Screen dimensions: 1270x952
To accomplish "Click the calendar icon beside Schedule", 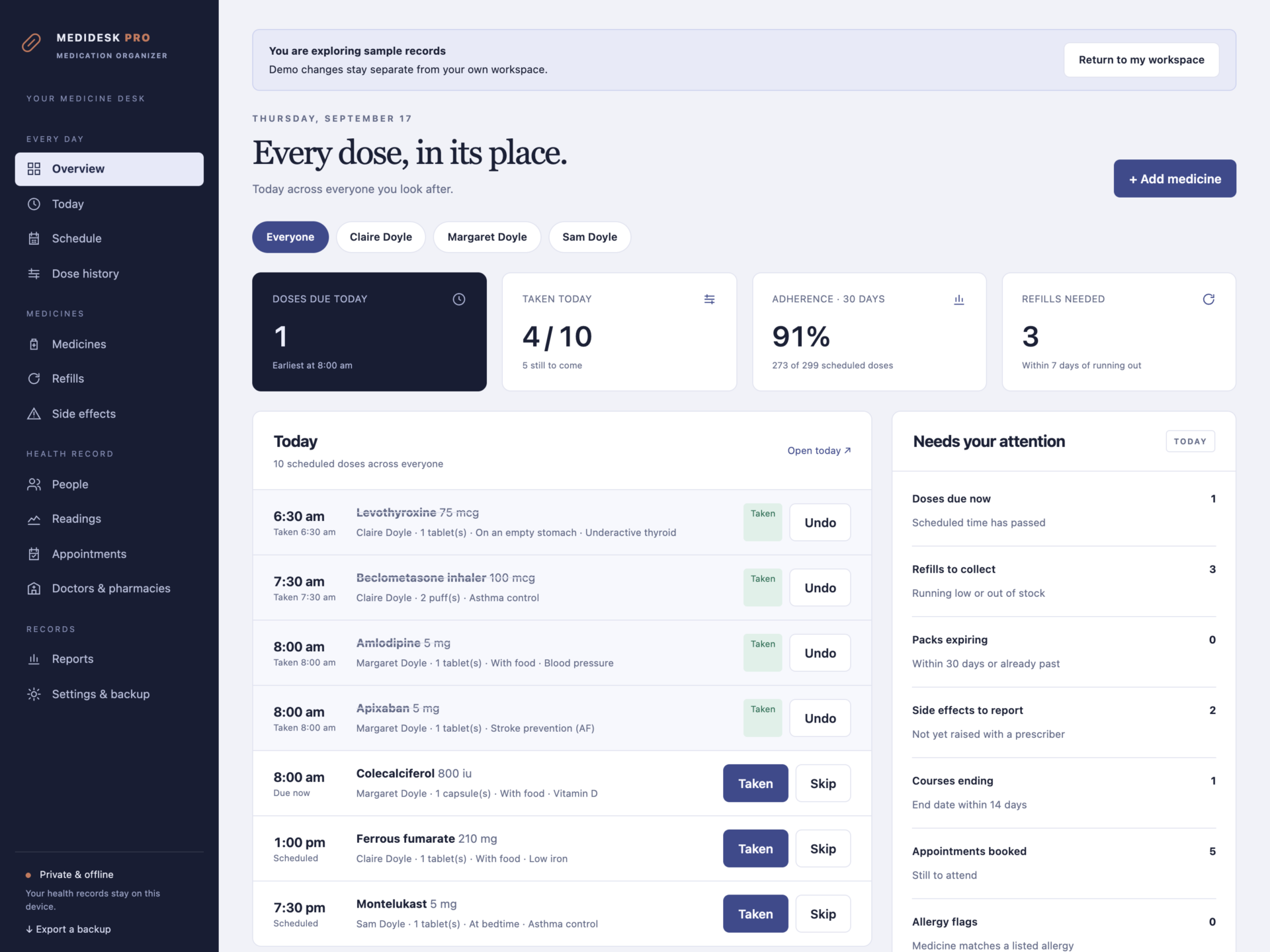I will 34,238.
